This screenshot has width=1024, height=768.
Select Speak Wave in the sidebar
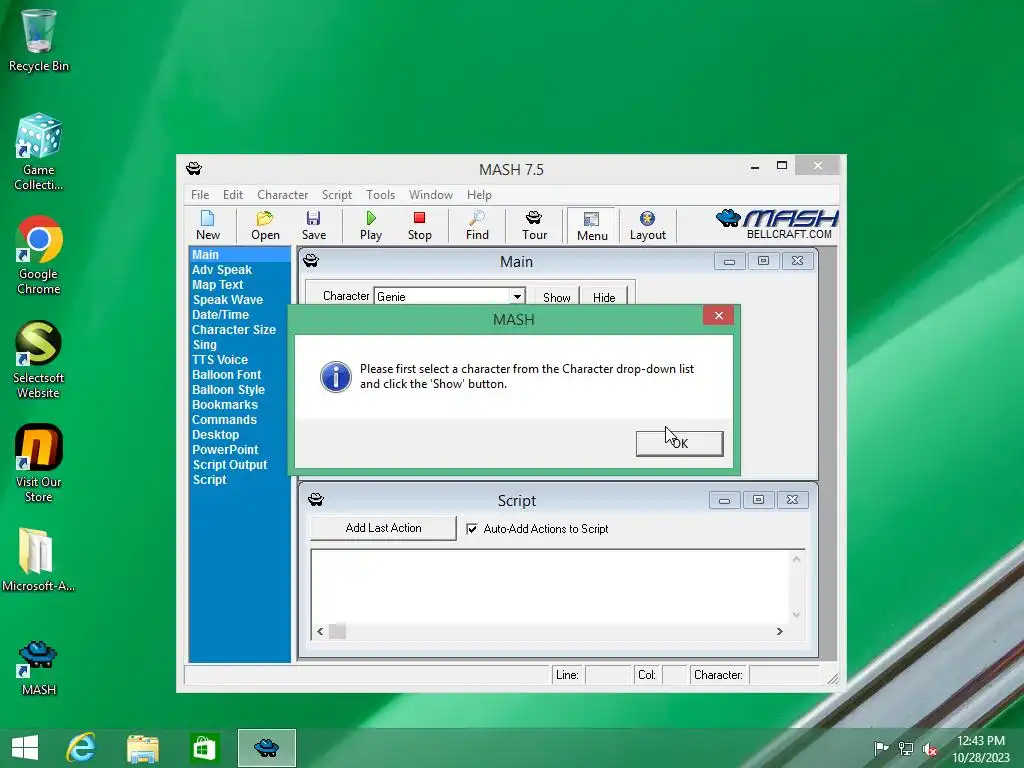[227, 300]
